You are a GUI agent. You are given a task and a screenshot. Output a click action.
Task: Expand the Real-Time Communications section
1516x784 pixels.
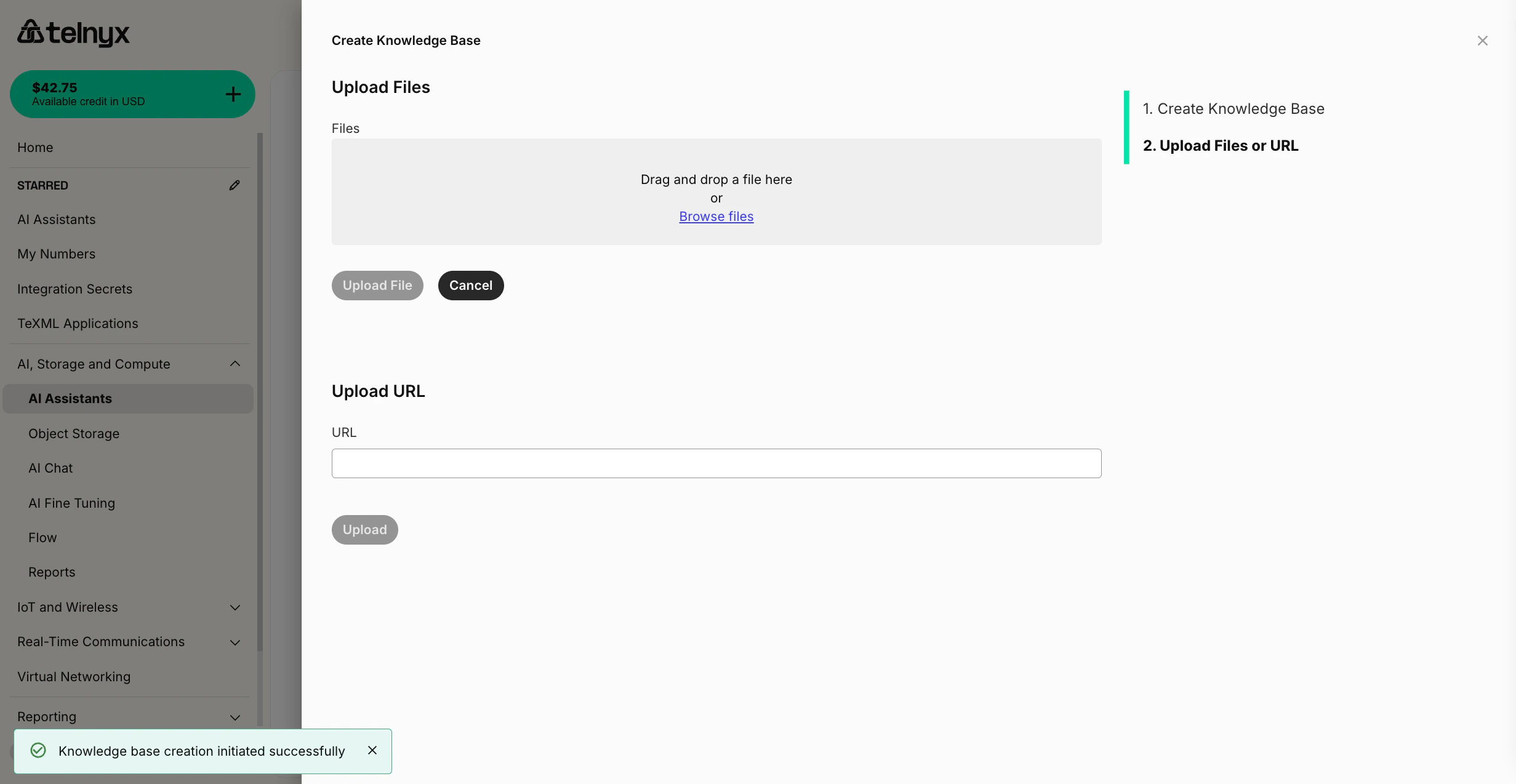(x=235, y=642)
